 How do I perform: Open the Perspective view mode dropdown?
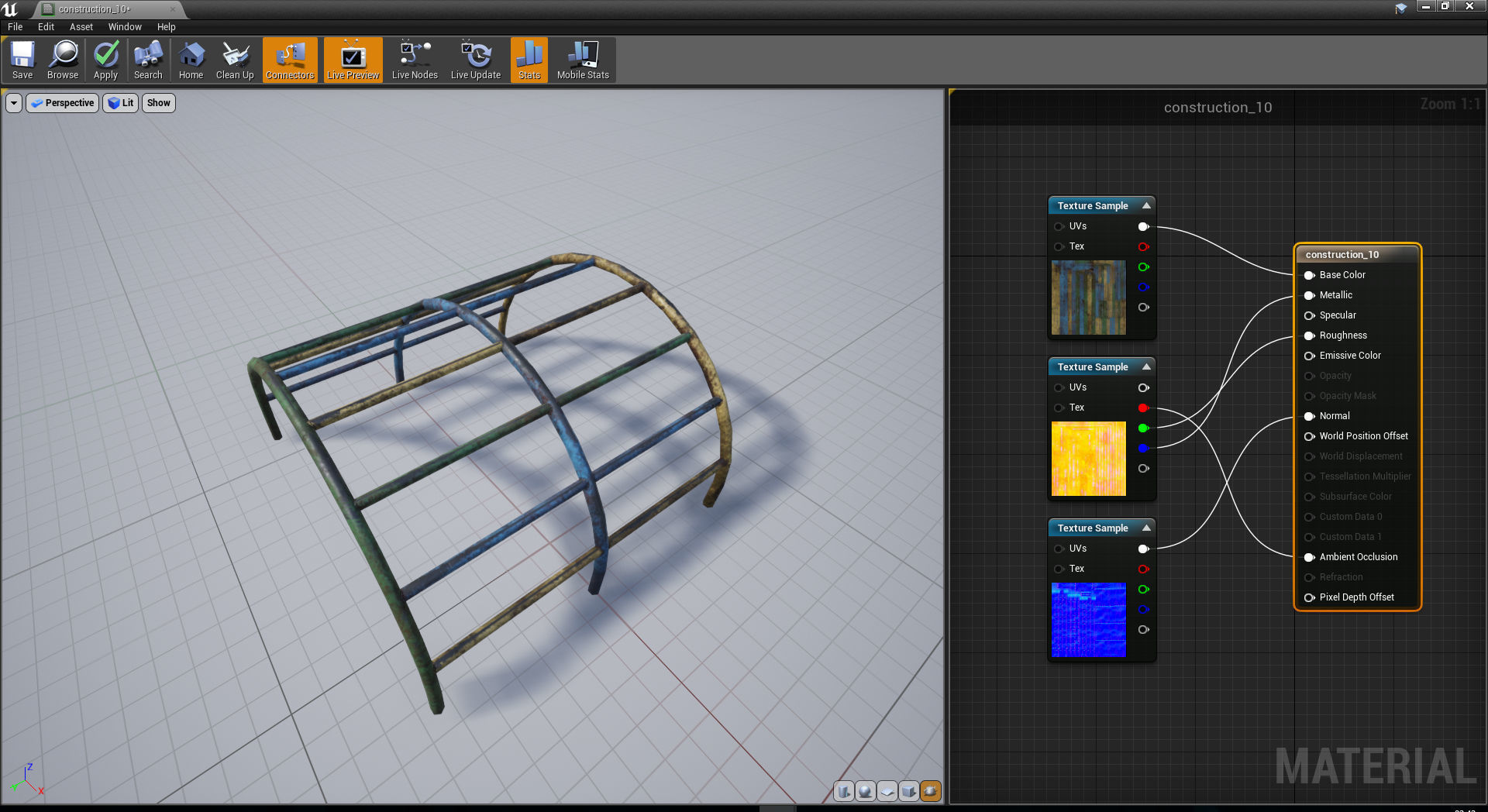pyautogui.click(x=63, y=103)
